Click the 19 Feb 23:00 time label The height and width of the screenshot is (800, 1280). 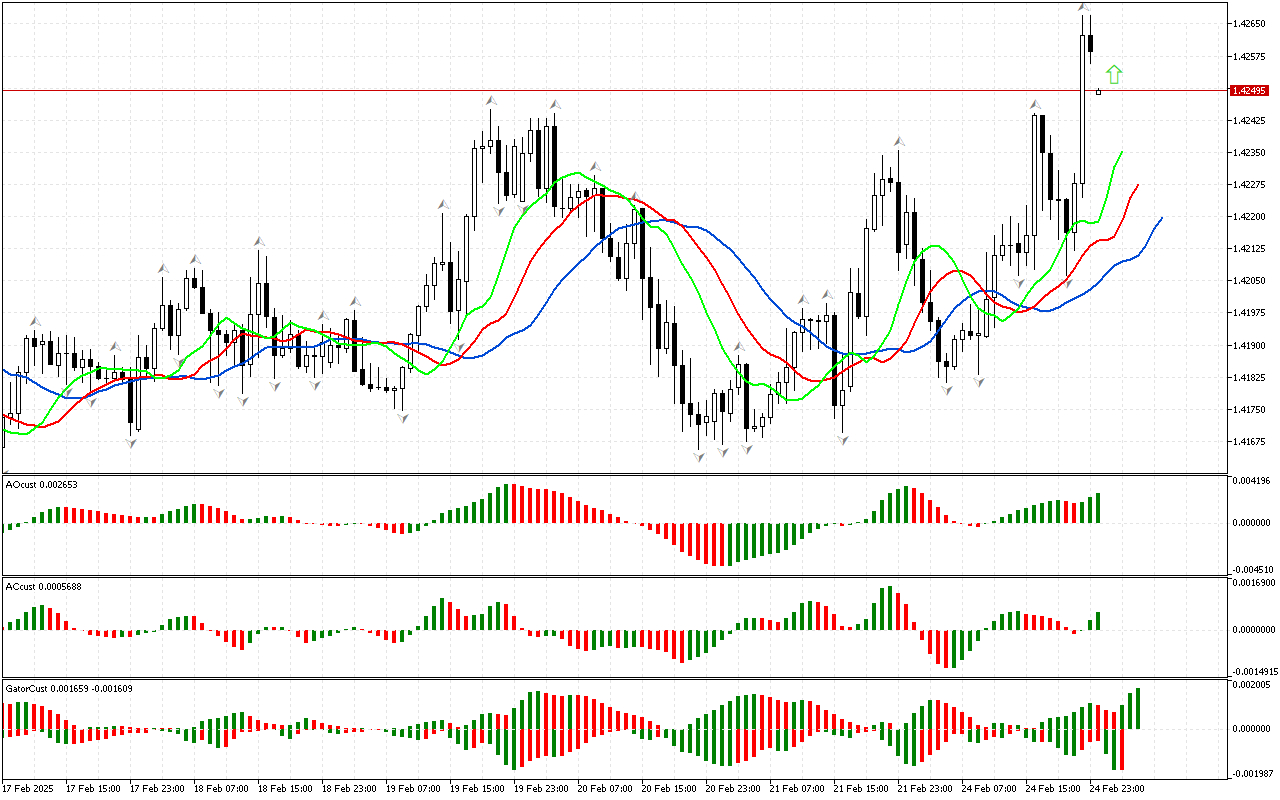click(x=541, y=789)
